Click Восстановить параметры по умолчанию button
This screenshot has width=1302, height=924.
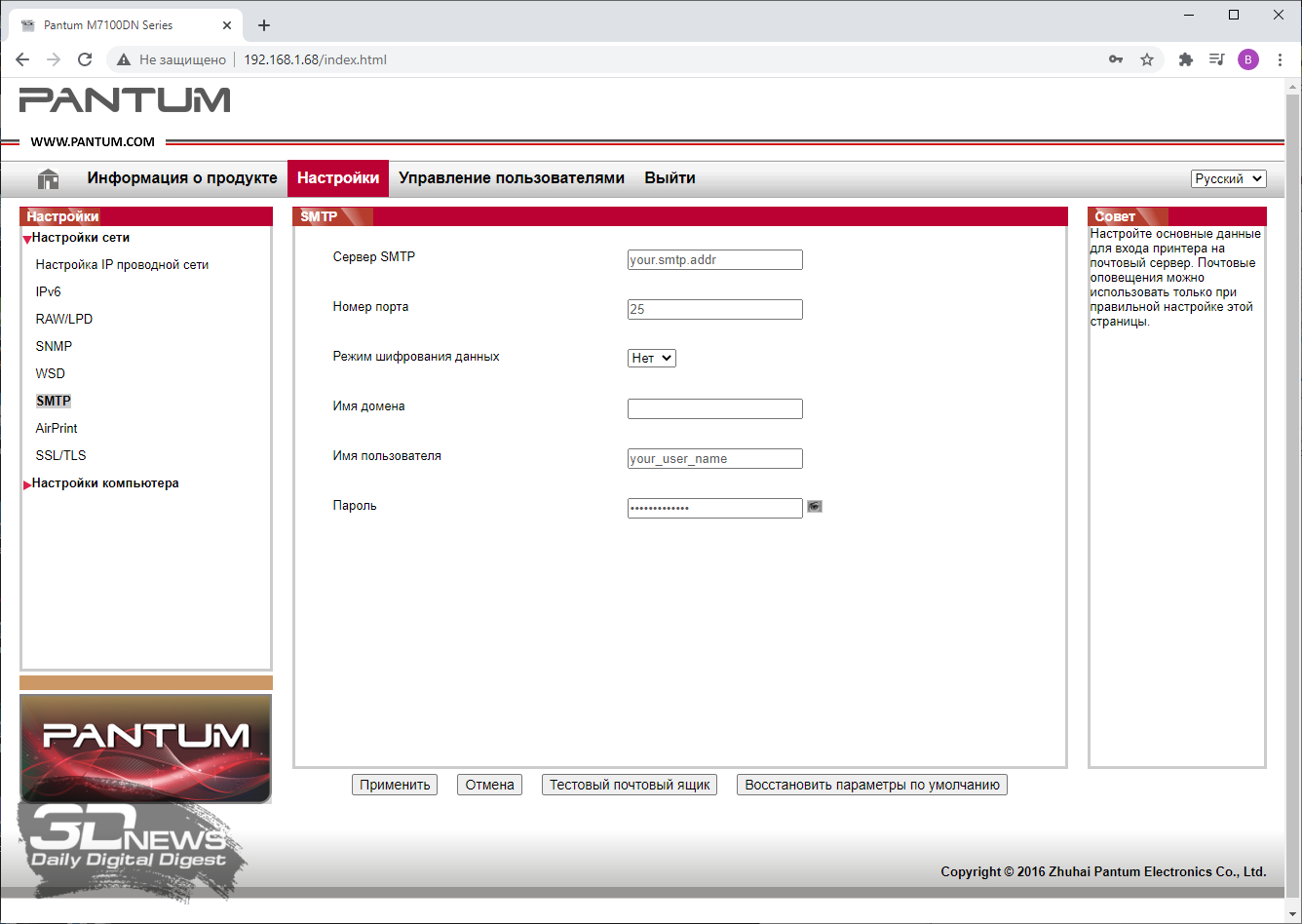click(872, 785)
